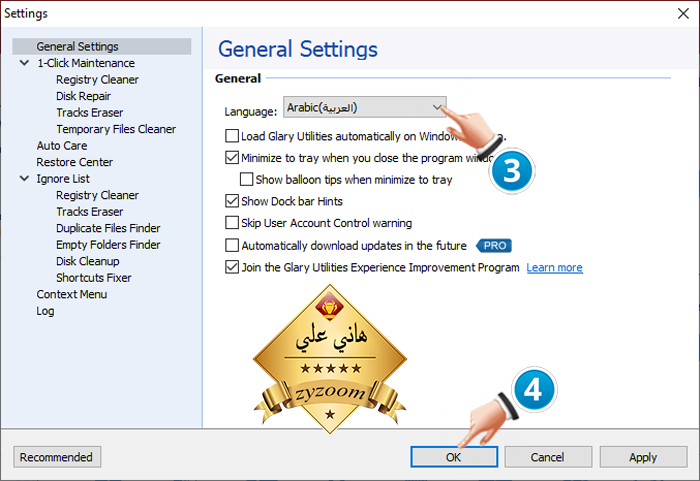Select Tracks Eraser under 1-Click Maintenance
Viewport: 700px width, 481px height.
pos(90,113)
